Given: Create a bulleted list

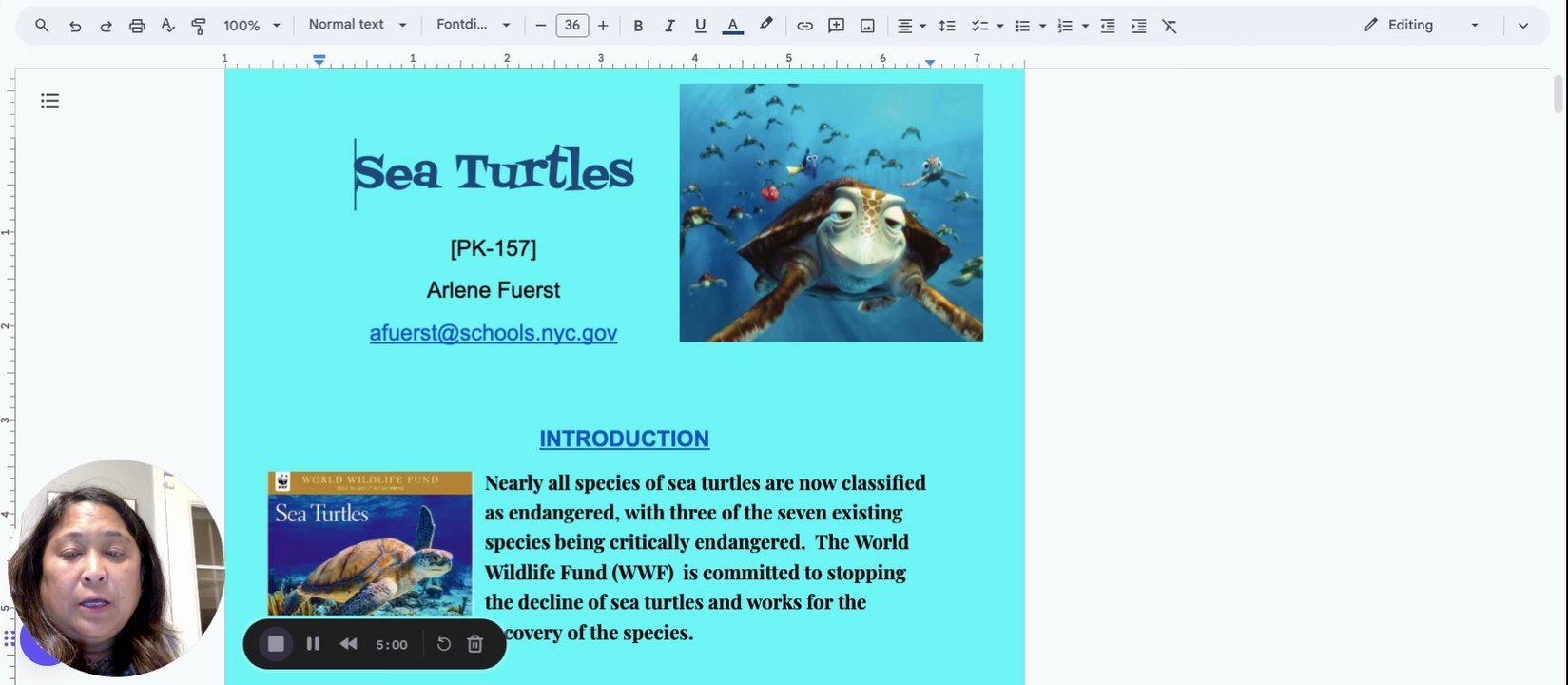Looking at the screenshot, I should (x=1022, y=26).
